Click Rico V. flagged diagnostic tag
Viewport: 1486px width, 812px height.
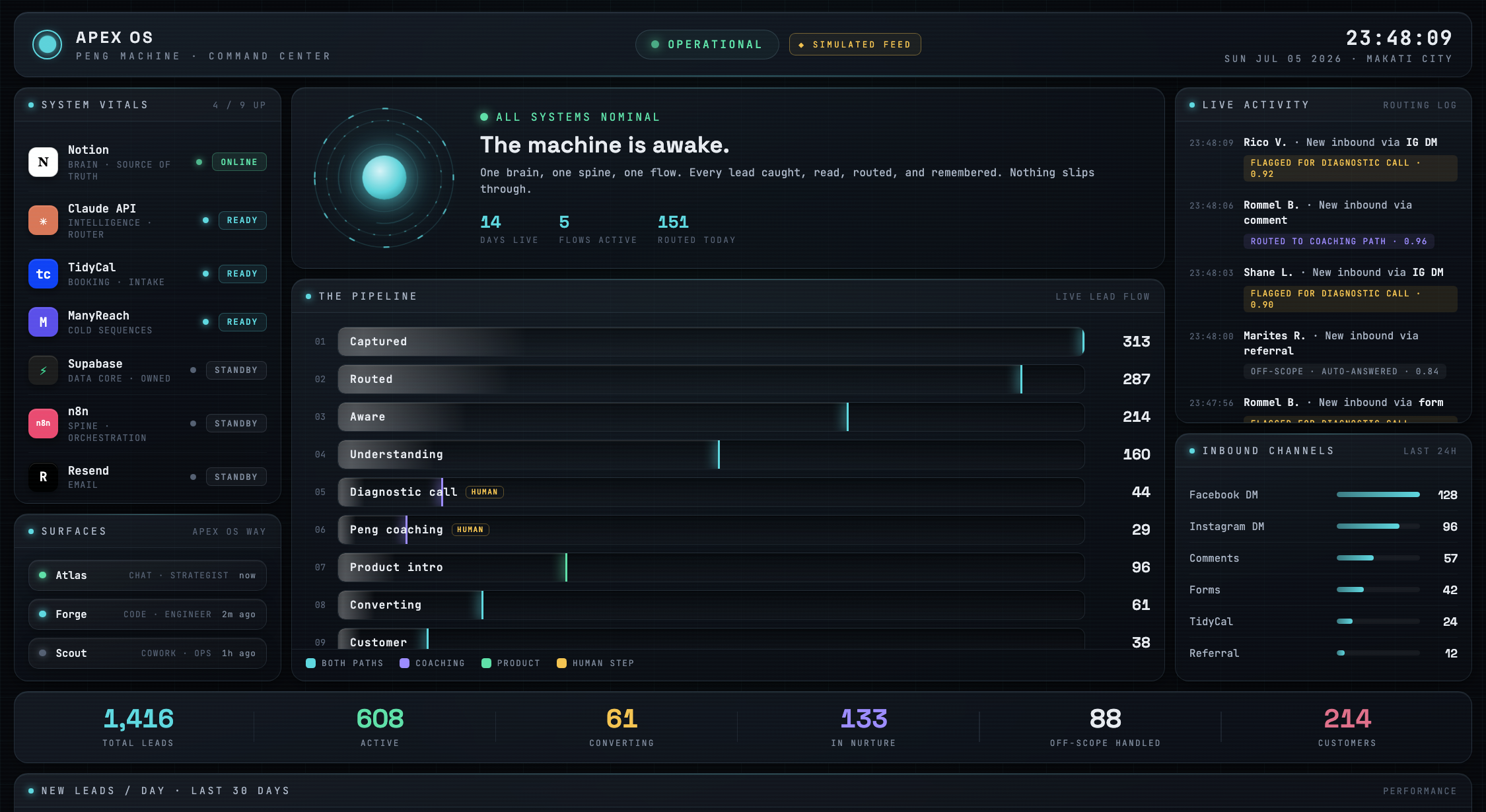click(x=1349, y=168)
